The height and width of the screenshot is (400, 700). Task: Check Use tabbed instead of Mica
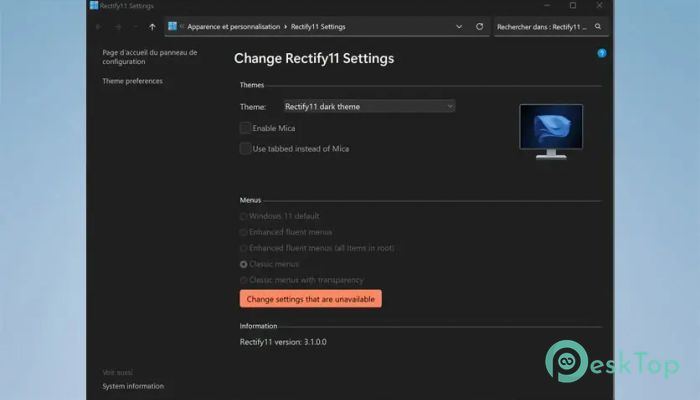245,149
